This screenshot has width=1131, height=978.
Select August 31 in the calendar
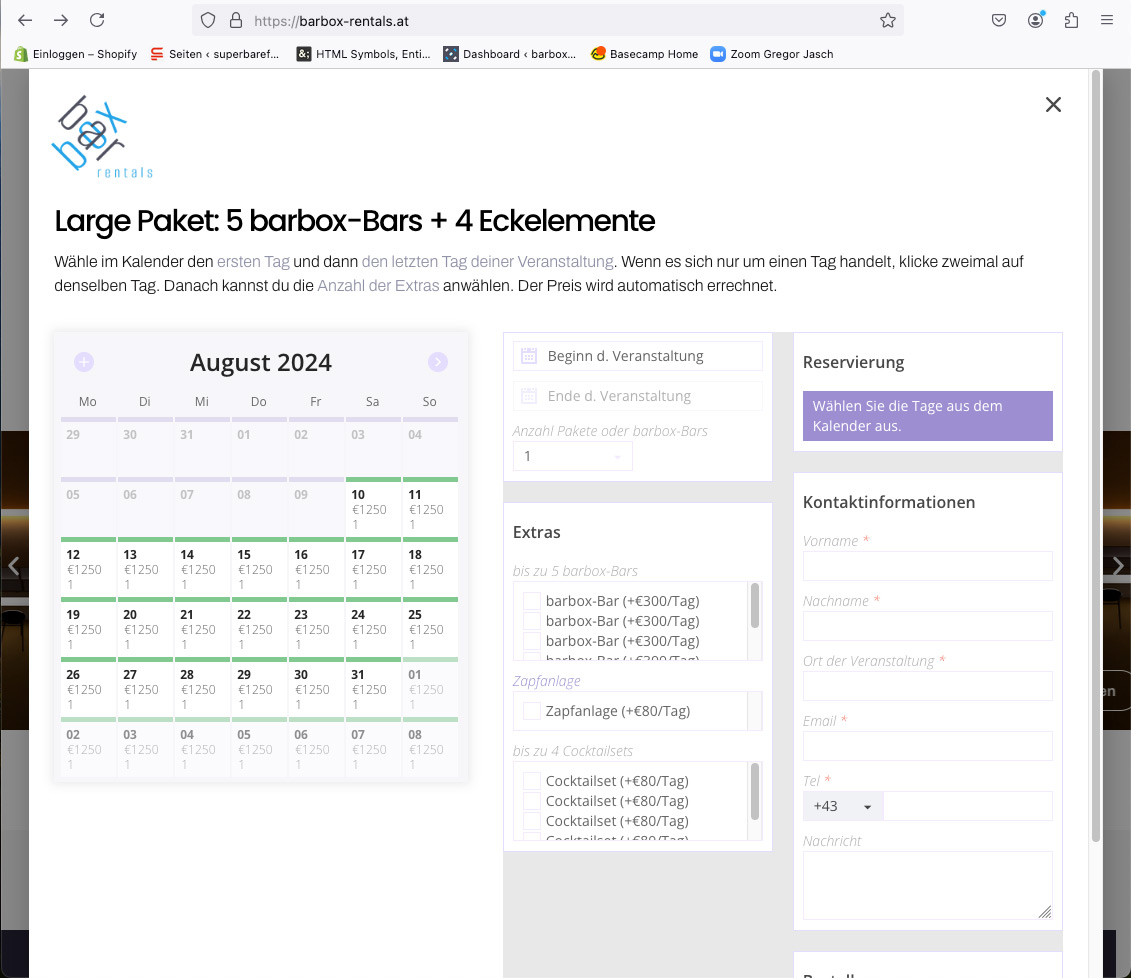(374, 688)
